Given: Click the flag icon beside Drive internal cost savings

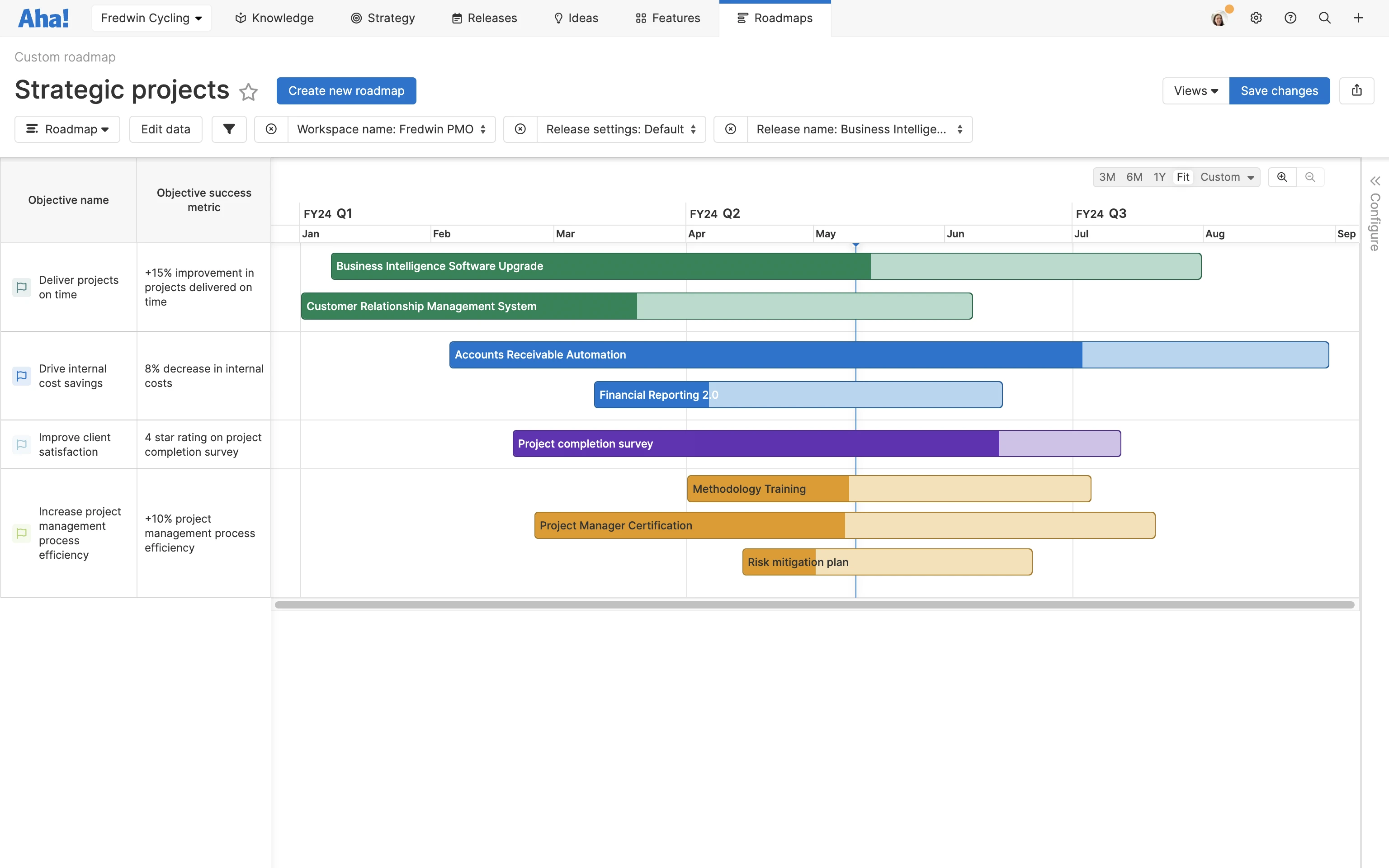Looking at the screenshot, I should coord(22,375).
